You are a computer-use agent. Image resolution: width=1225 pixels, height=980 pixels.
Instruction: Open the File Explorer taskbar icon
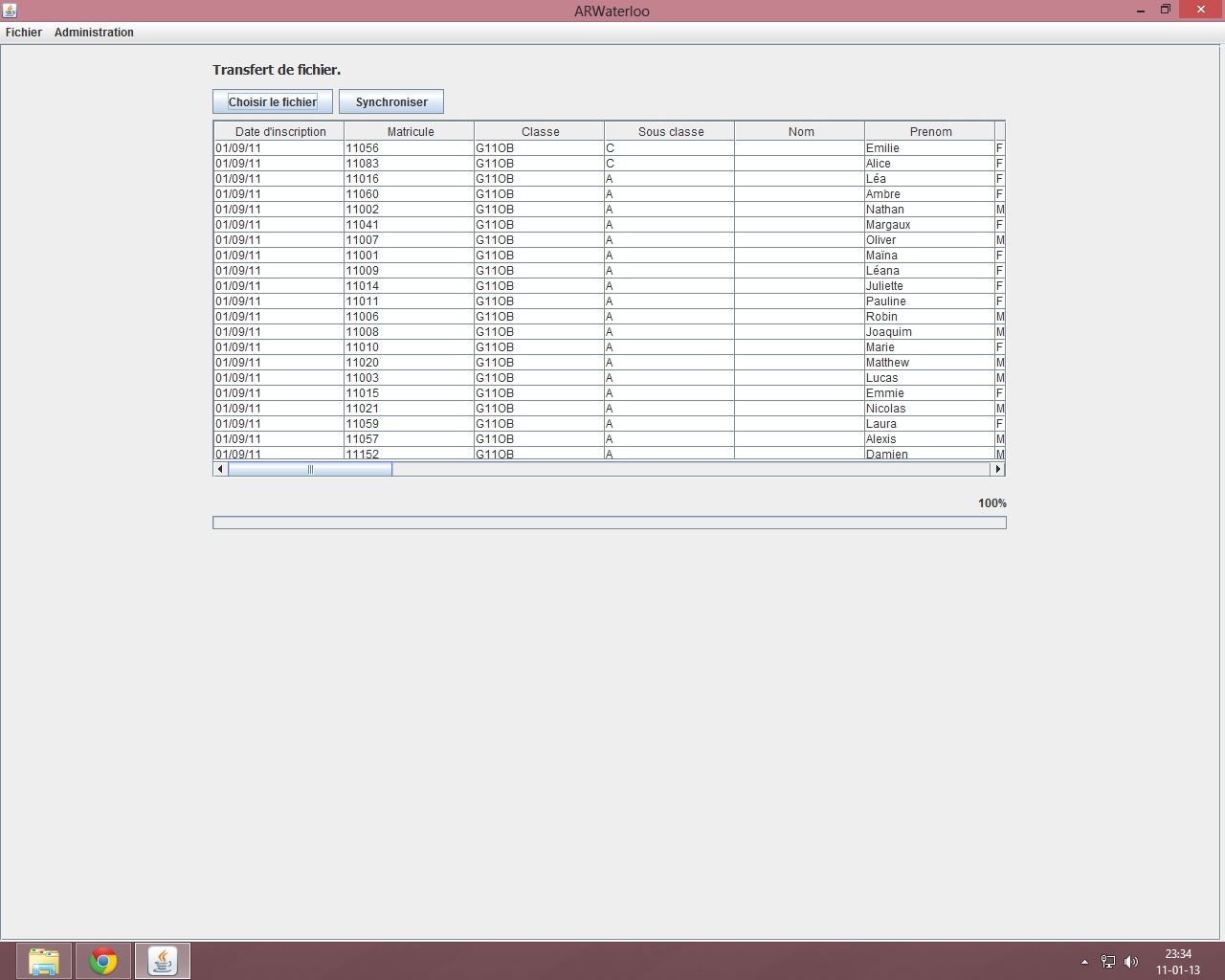click(43, 961)
